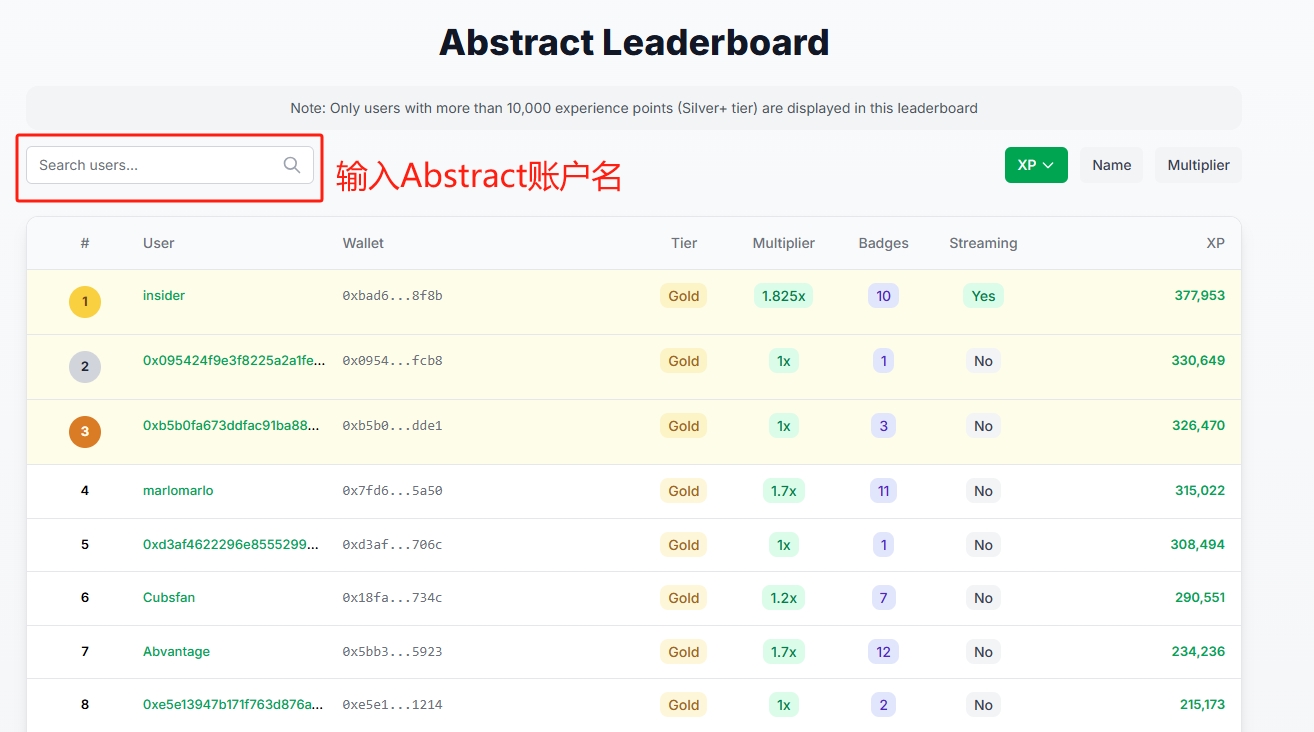
Task: Click wallet address 0x7fd6...5a50
Action: [392, 491]
